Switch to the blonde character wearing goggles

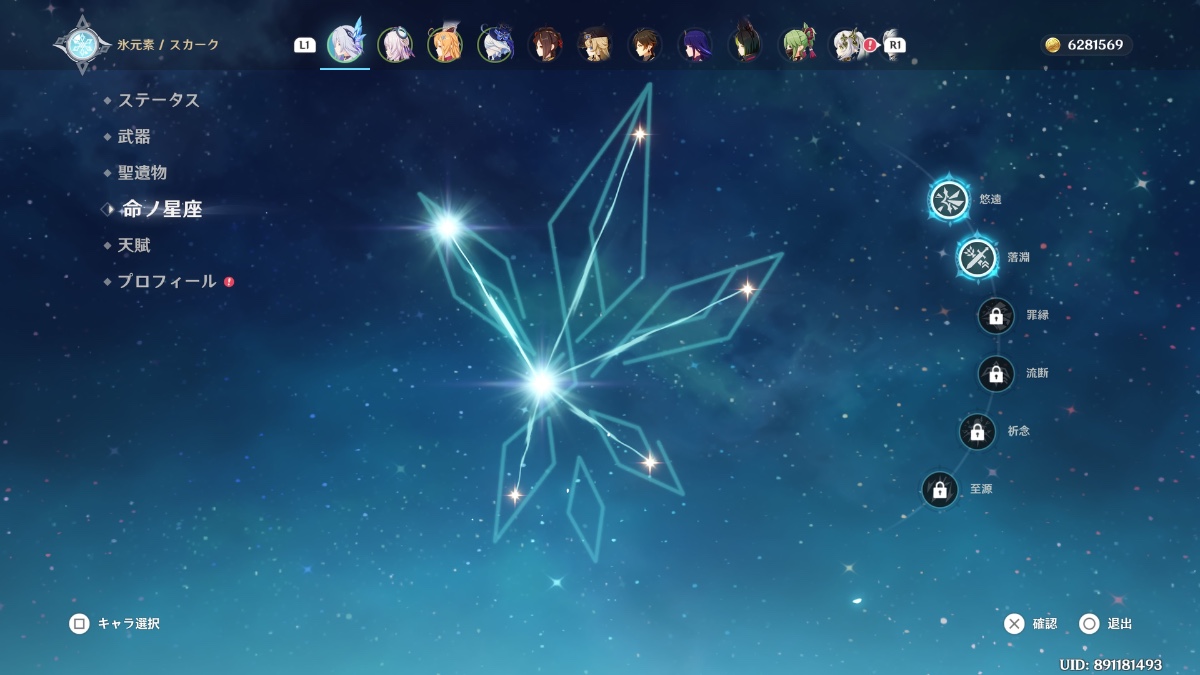pos(595,45)
